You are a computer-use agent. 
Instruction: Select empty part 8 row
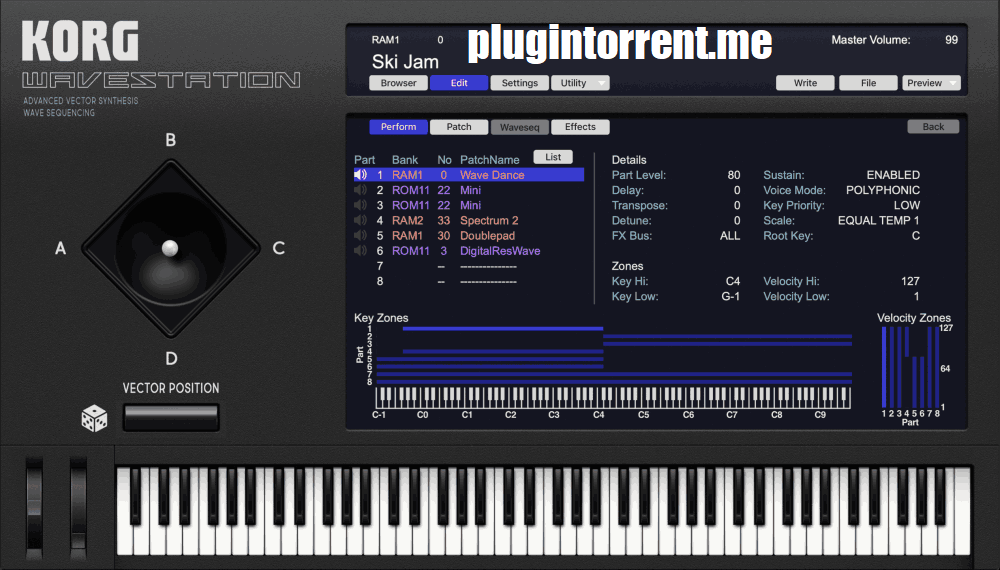469,281
